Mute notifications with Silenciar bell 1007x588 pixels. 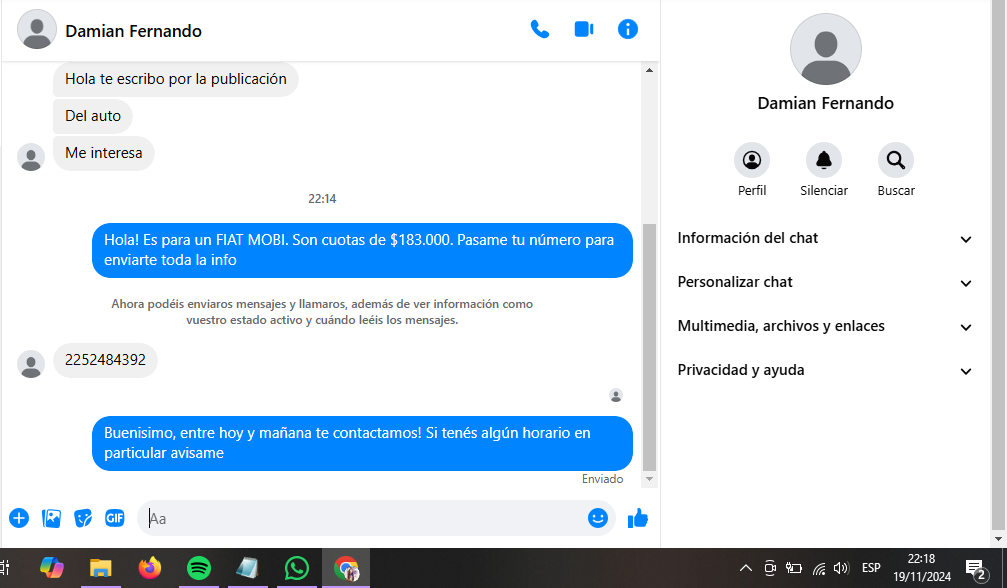click(824, 161)
